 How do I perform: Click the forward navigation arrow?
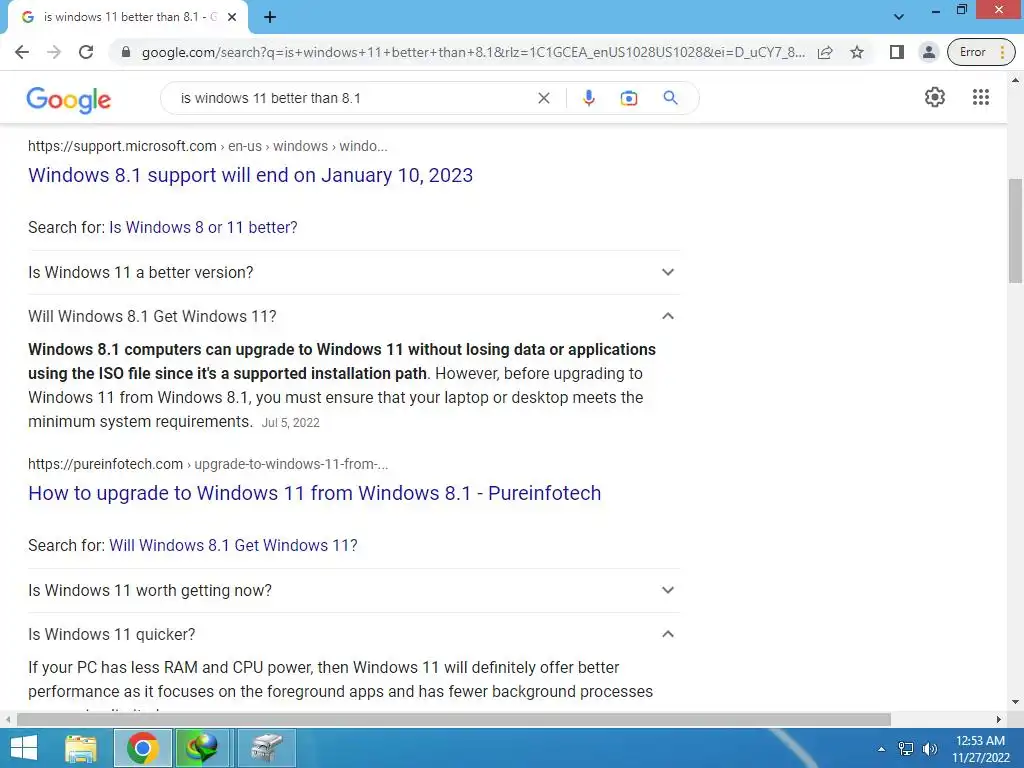(54, 52)
